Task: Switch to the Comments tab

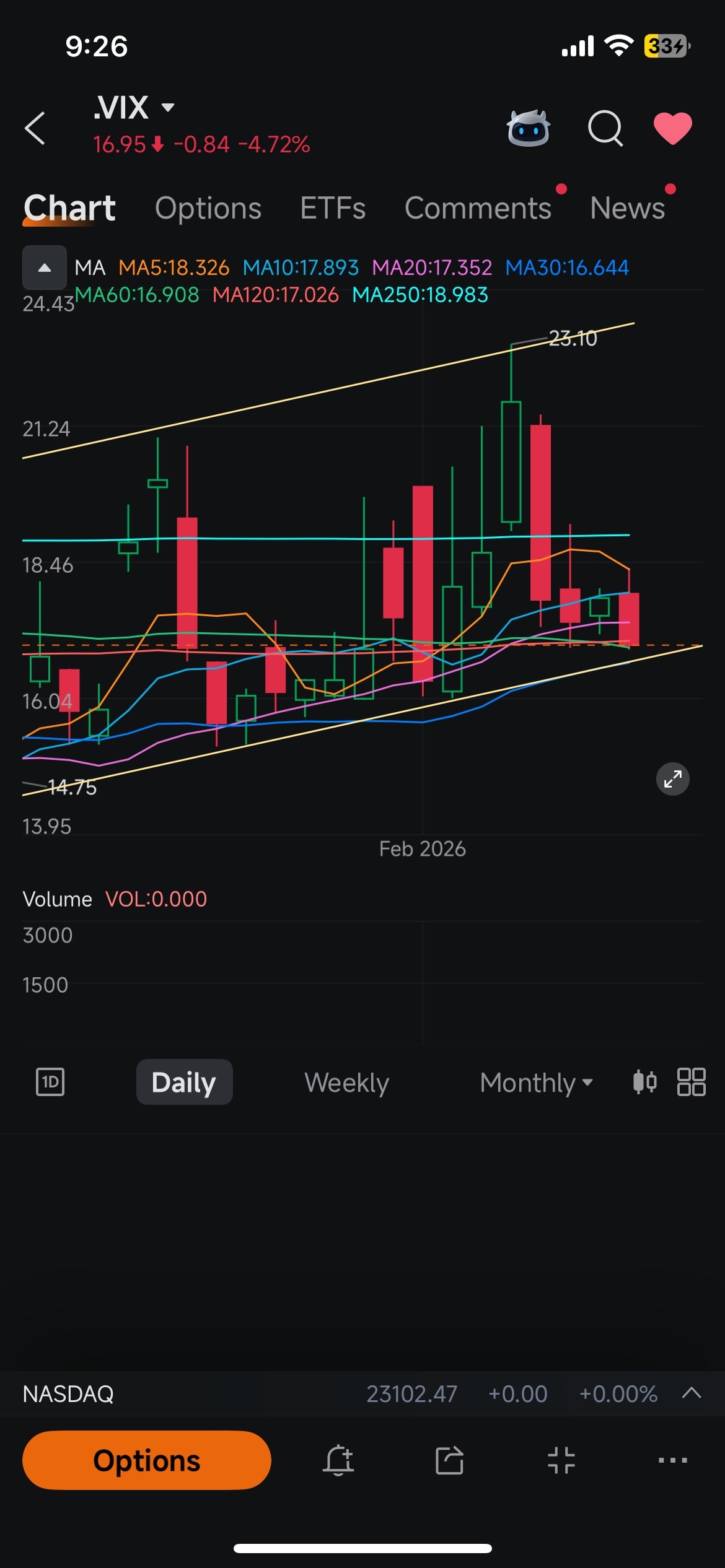Action: coord(478,208)
